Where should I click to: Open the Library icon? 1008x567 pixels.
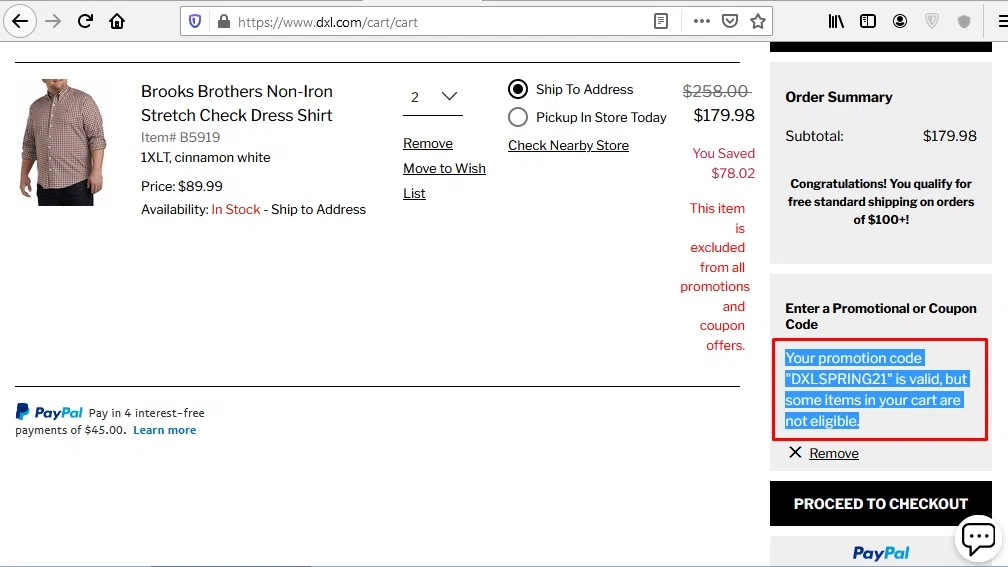(836, 22)
